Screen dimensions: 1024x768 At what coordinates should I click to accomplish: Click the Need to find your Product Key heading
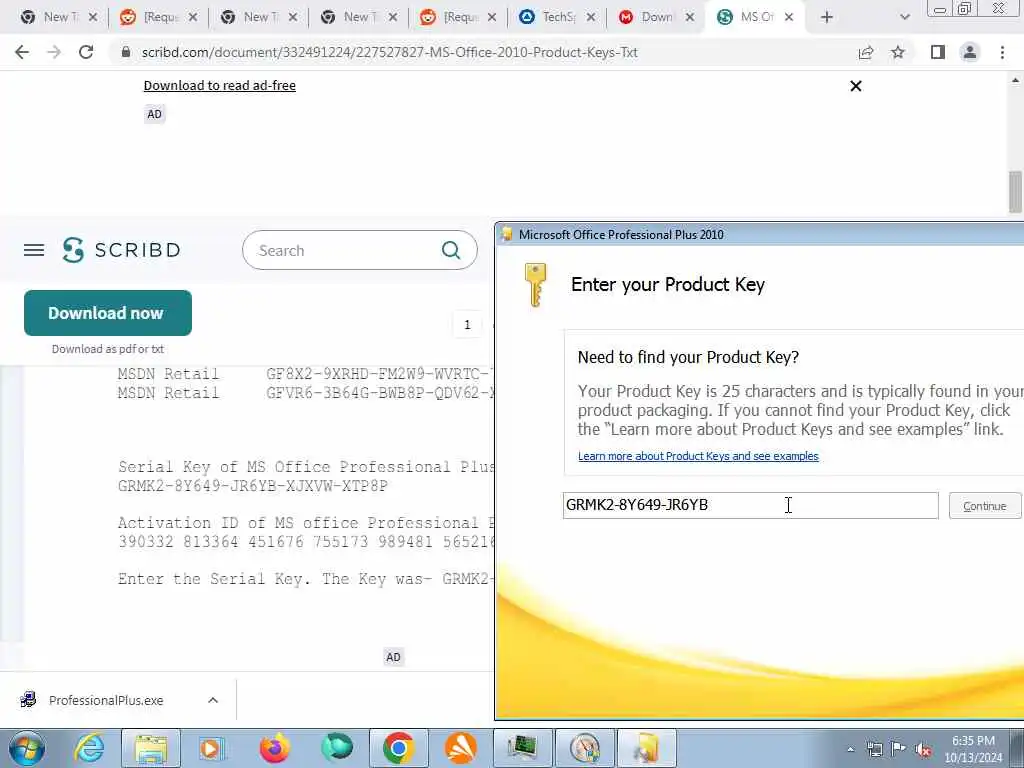pos(688,357)
